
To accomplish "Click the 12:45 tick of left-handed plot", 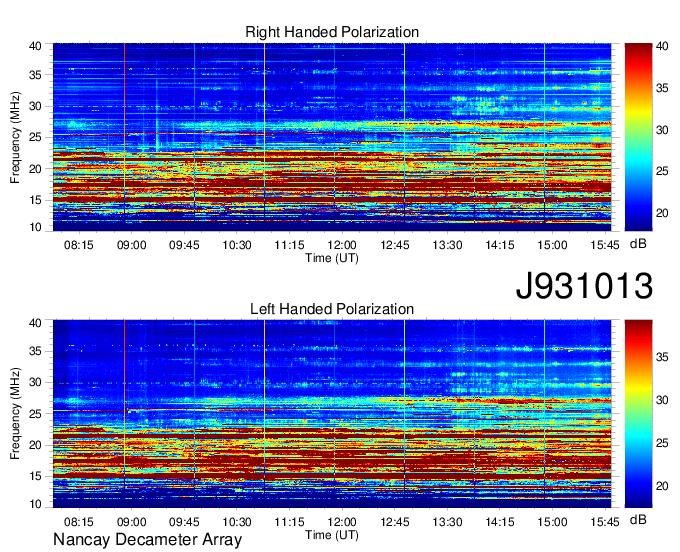I will 395,522.
